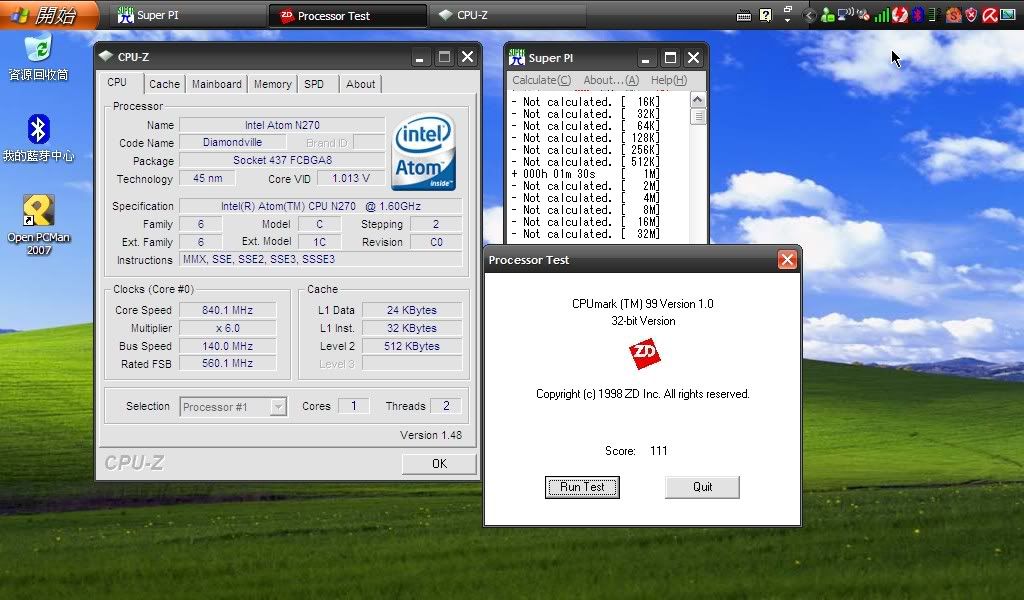Click the x 6.0 multiplier value
The image size is (1024, 600).
pos(227,328)
